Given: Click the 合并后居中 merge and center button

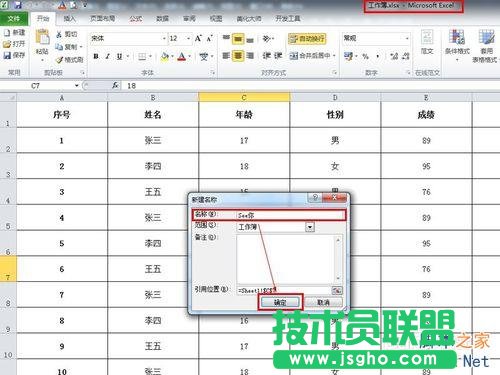Looking at the screenshot, I should (310, 56).
